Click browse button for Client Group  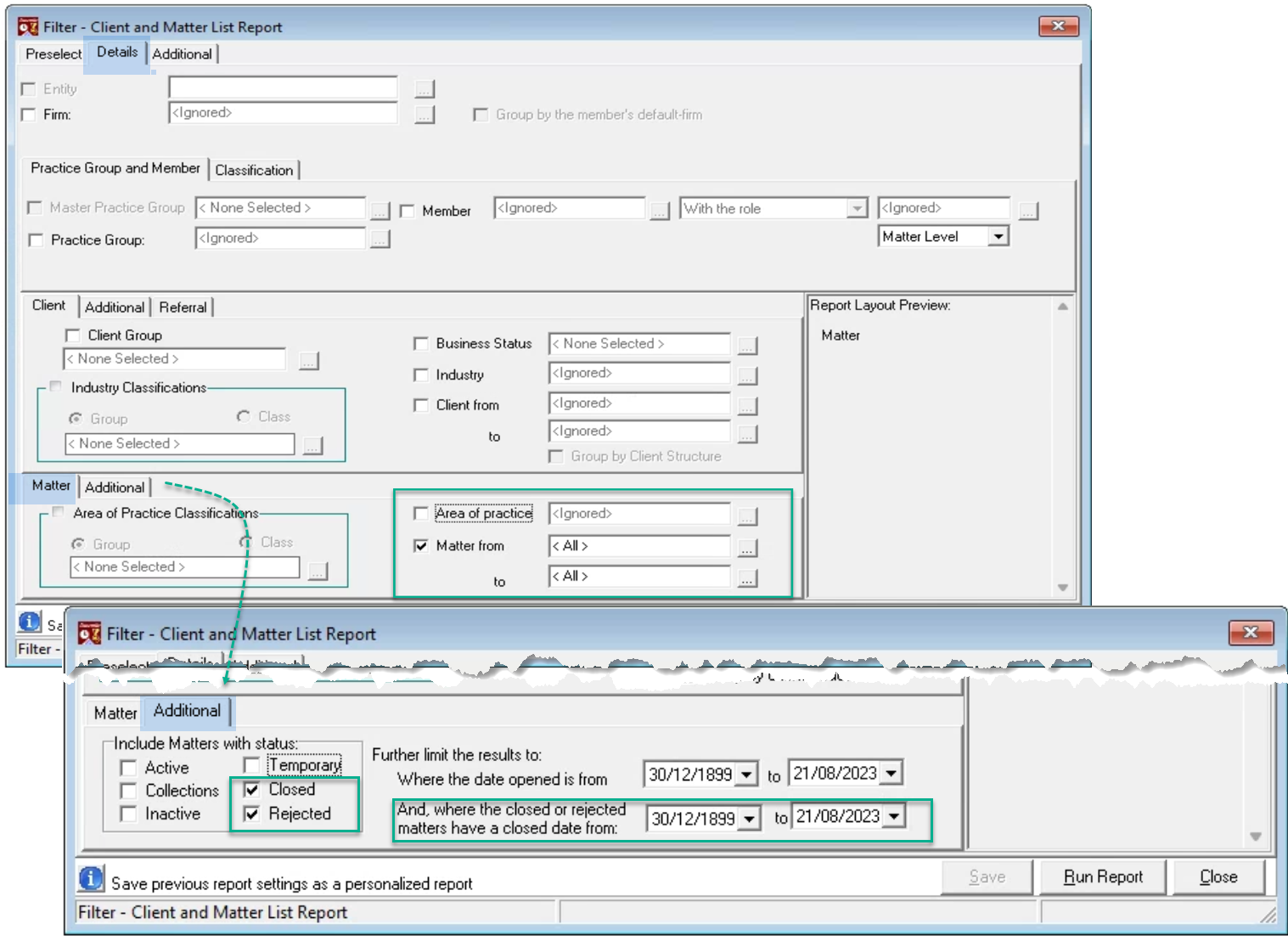click(309, 360)
